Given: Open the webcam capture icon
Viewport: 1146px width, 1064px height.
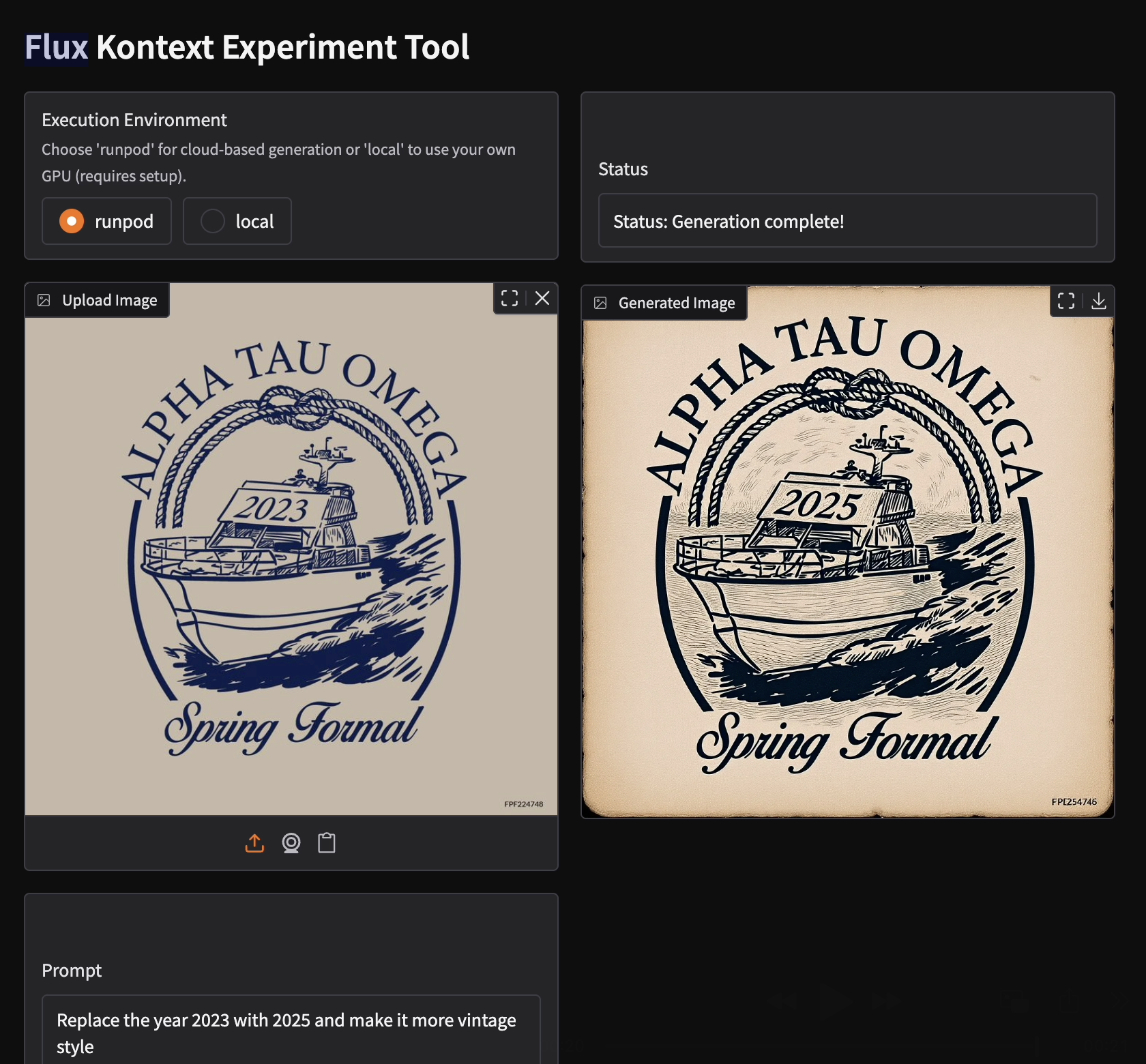Looking at the screenshot, I should 291,843.
